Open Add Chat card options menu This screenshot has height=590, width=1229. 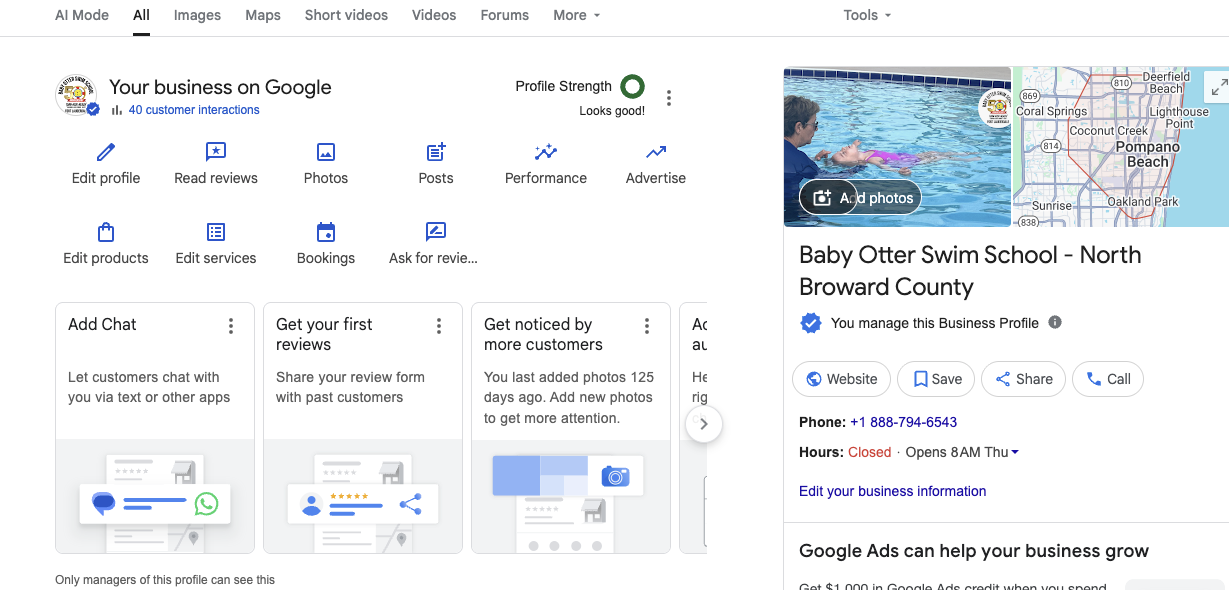tap(231, 326)
